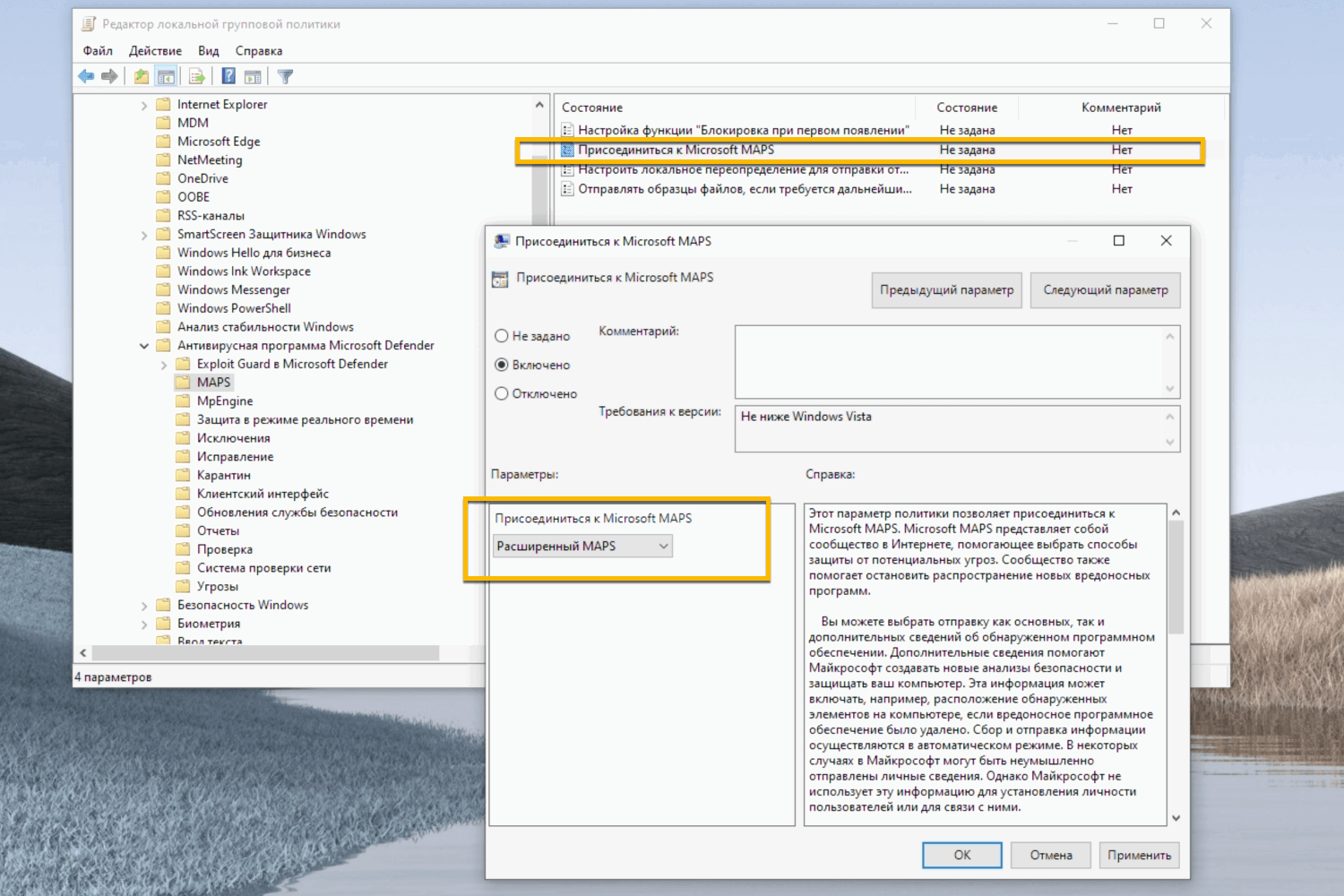Click inside the Комментарий text box

coord(957,362)
